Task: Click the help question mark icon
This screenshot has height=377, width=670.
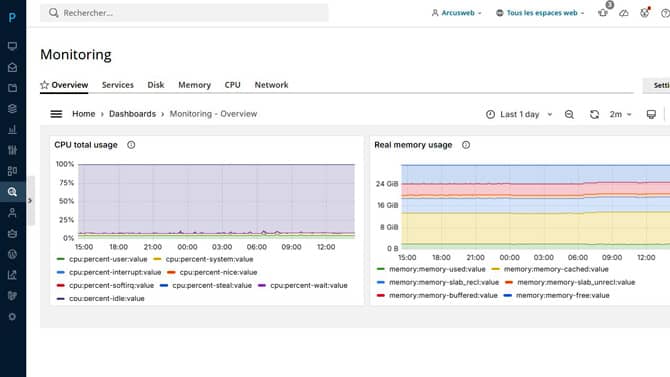Action: click(665, 13)
